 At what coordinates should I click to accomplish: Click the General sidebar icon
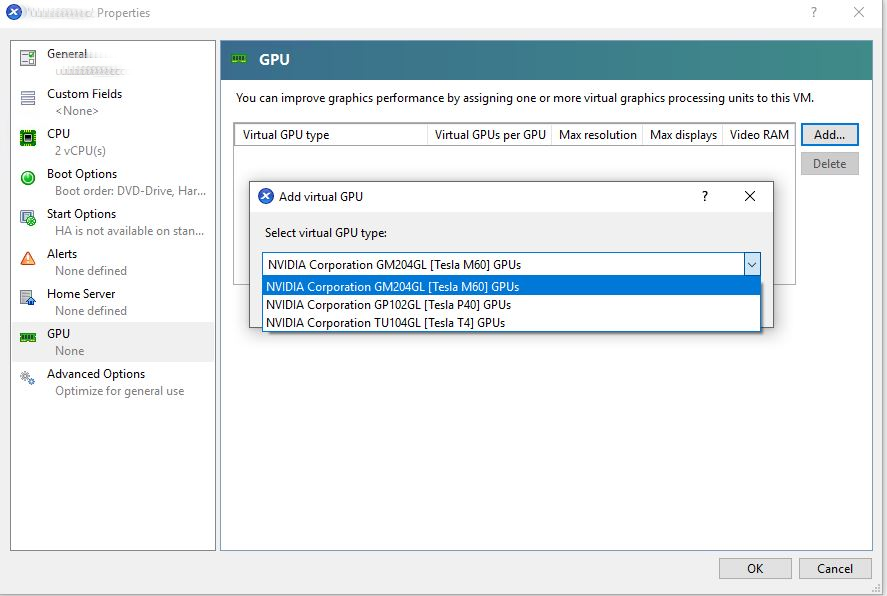pyautogui.click(x=28, y=58)
